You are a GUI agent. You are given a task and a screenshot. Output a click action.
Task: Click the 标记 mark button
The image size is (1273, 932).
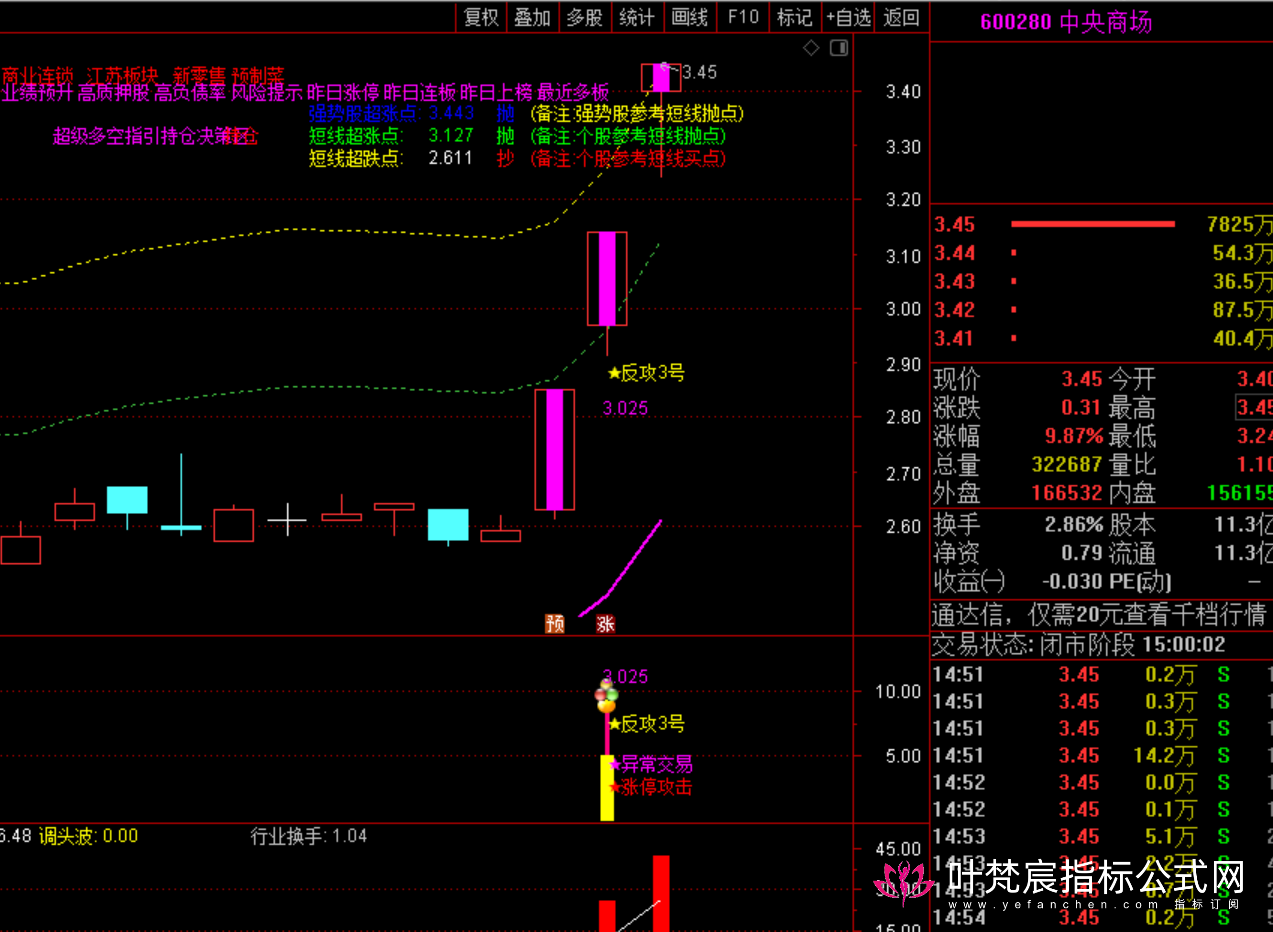795,17
